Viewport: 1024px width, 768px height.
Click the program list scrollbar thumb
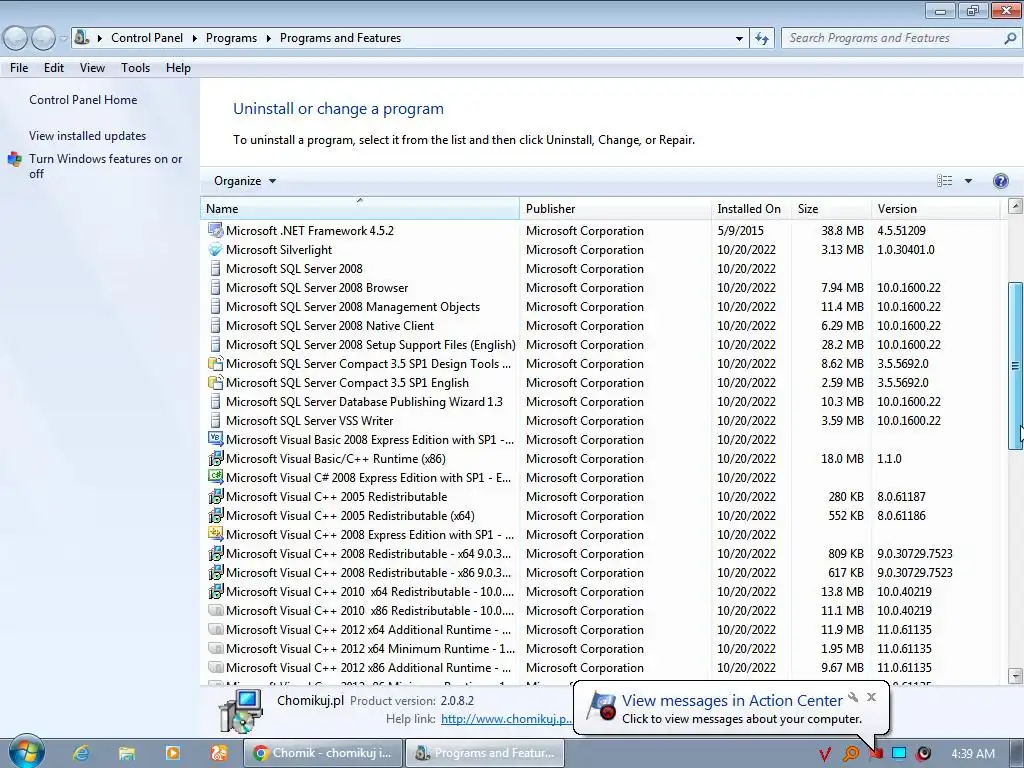click(x=1015, y=366)
